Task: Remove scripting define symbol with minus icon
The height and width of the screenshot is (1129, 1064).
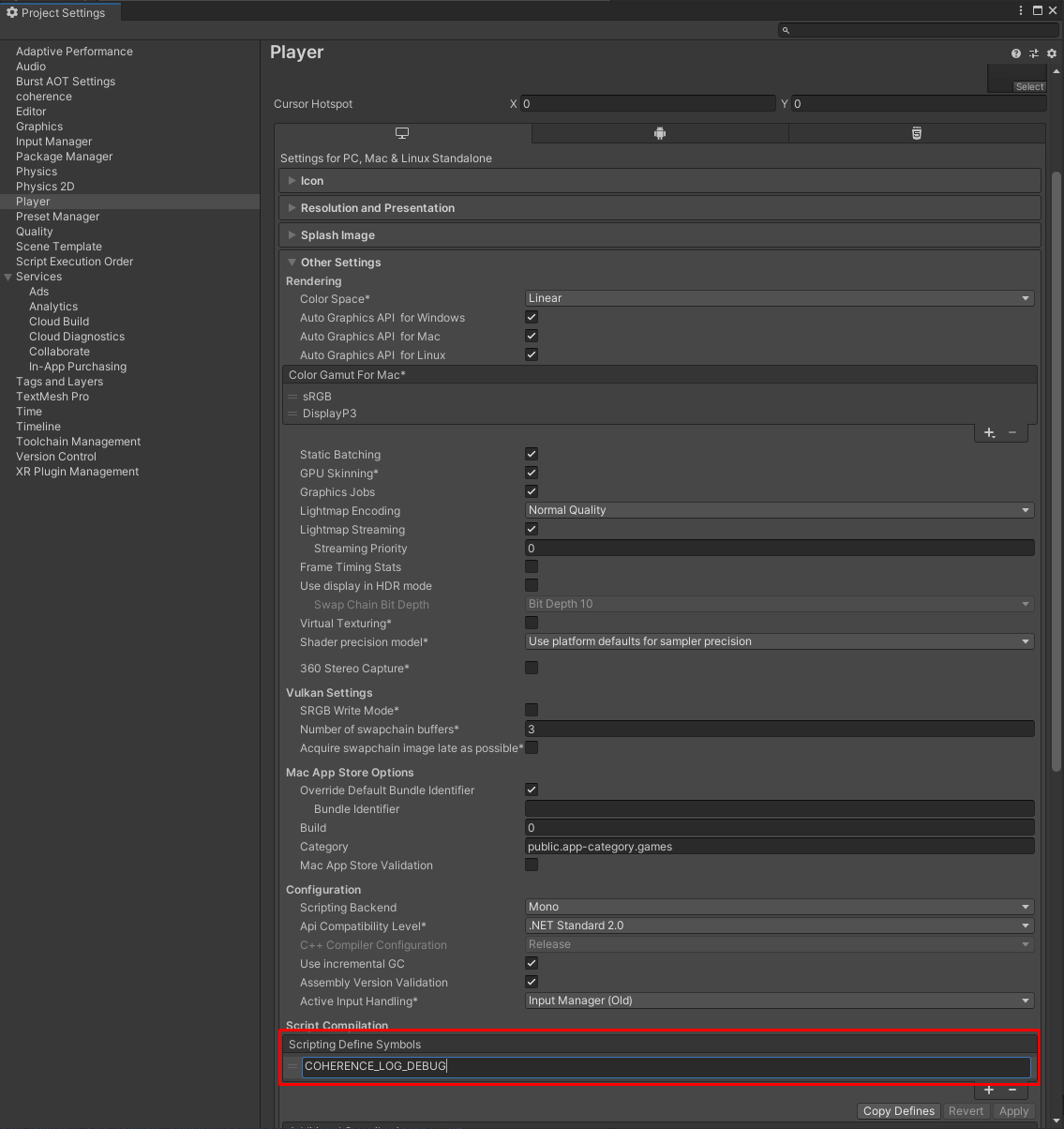Action: tap(1012, 1090)
